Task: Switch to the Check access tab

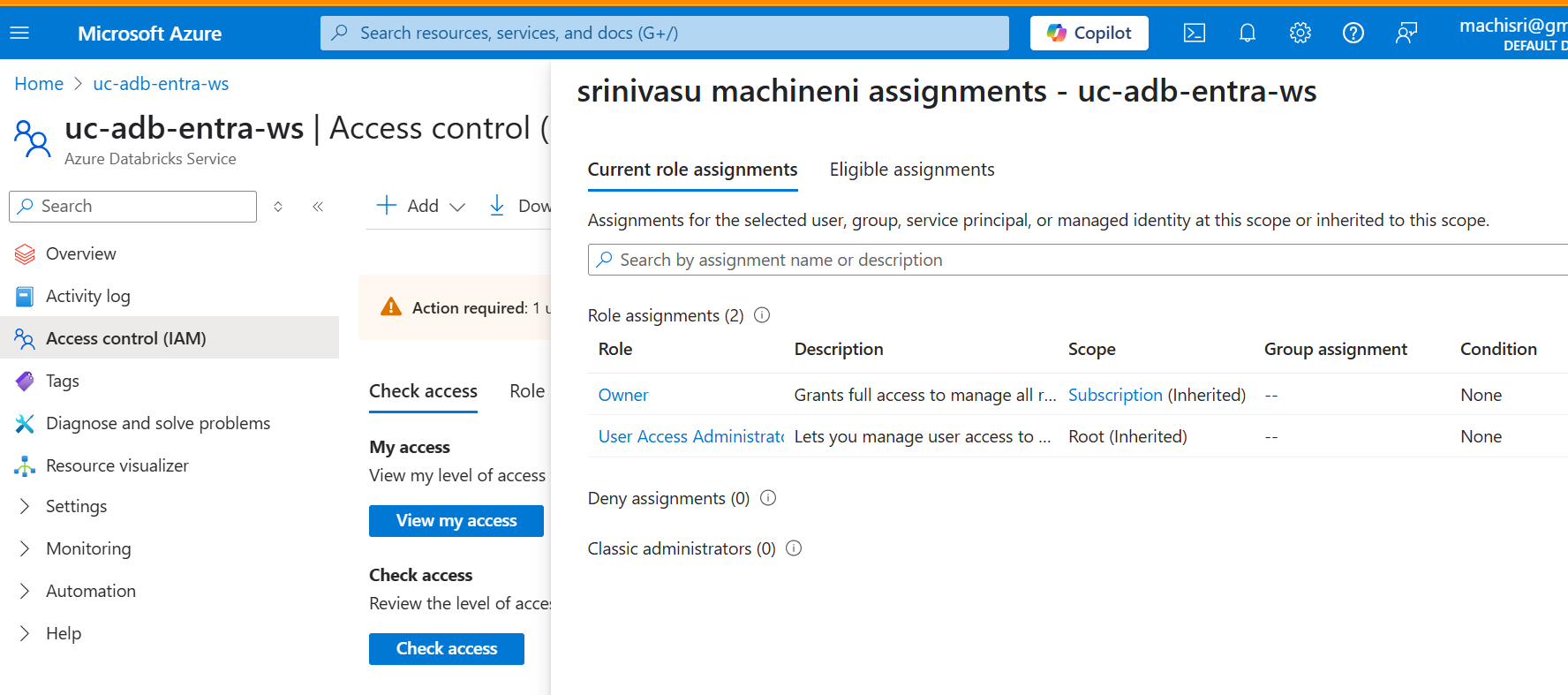Action: (x=423, y=391)
